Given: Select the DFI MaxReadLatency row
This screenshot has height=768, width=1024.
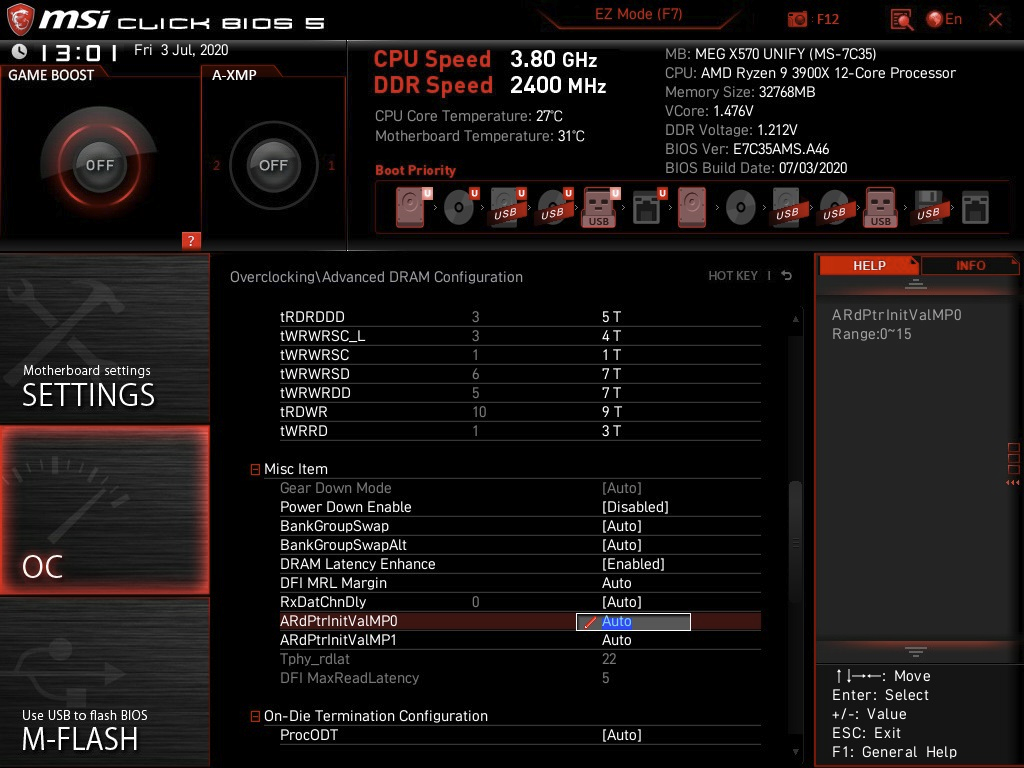Looking at the screenshot, I should tap(520, 678).
